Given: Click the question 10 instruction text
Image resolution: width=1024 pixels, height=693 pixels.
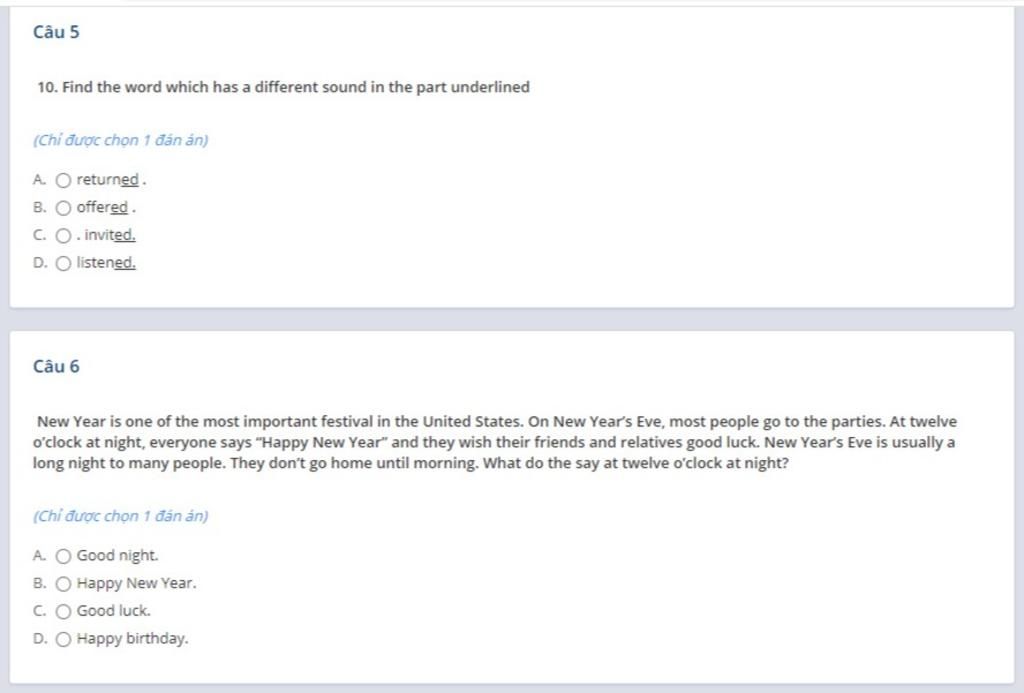Looking at the screenshot, I should coord(283,87).
